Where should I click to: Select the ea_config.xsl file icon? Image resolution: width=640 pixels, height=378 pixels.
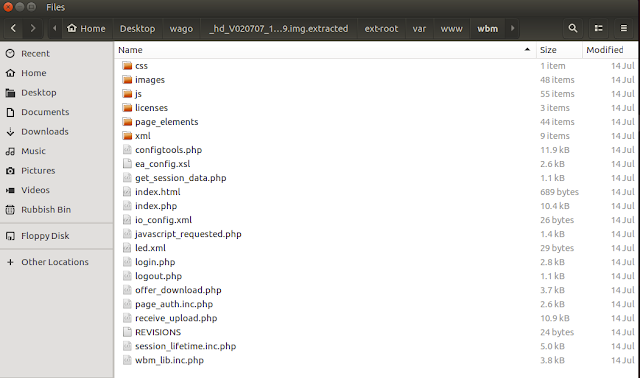(127, 164)
